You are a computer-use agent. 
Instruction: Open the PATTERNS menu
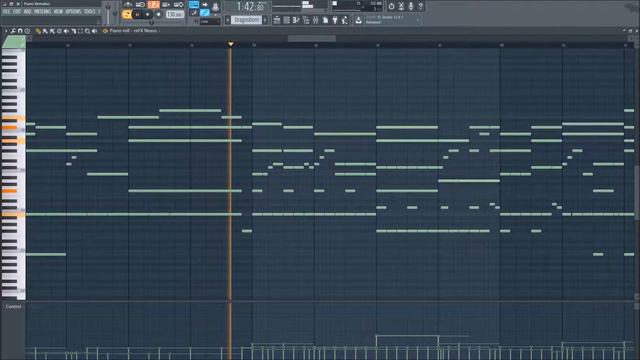[x=42, y=12]
